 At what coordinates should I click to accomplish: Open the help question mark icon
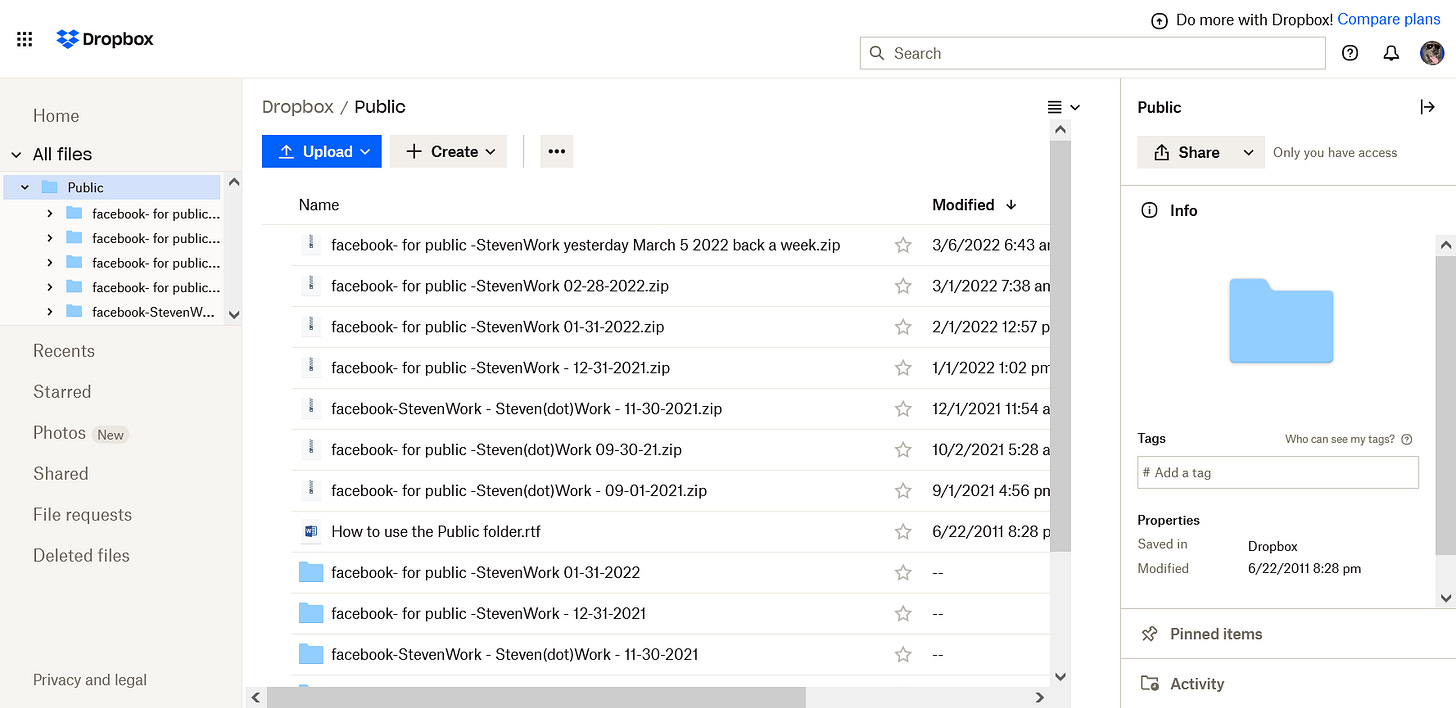[x=1350, y=53]
